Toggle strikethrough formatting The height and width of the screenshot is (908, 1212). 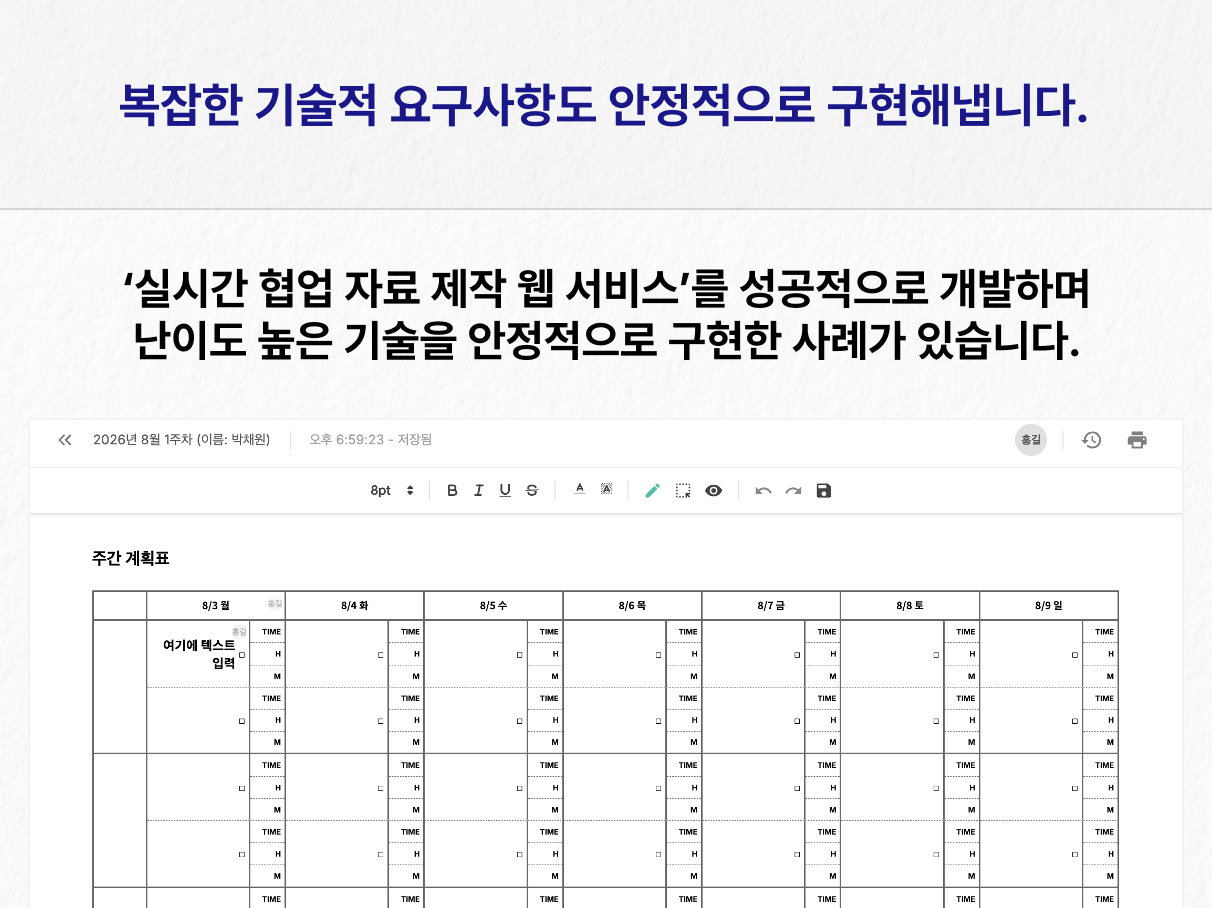click(532, 490)
